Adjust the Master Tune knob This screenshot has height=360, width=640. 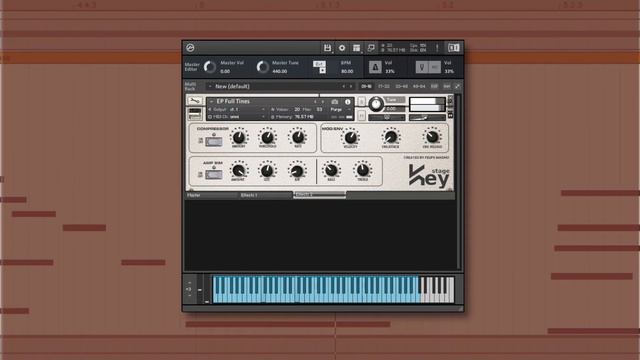[x=262, y=67]
